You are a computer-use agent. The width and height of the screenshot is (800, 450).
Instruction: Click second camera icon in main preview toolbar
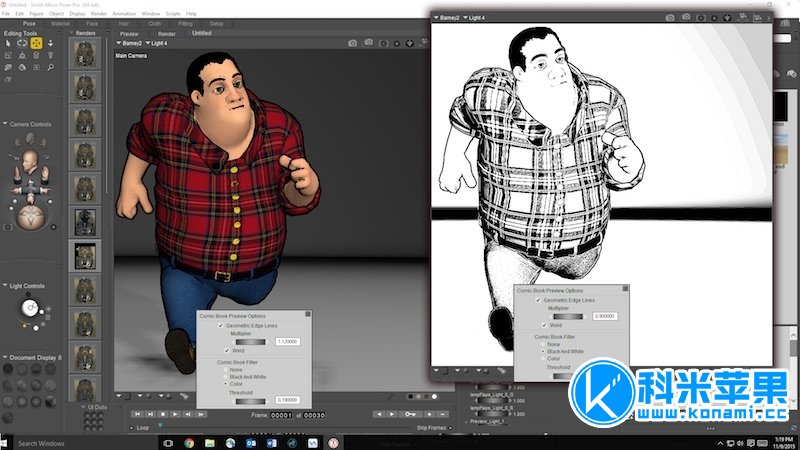coord(368,43)
